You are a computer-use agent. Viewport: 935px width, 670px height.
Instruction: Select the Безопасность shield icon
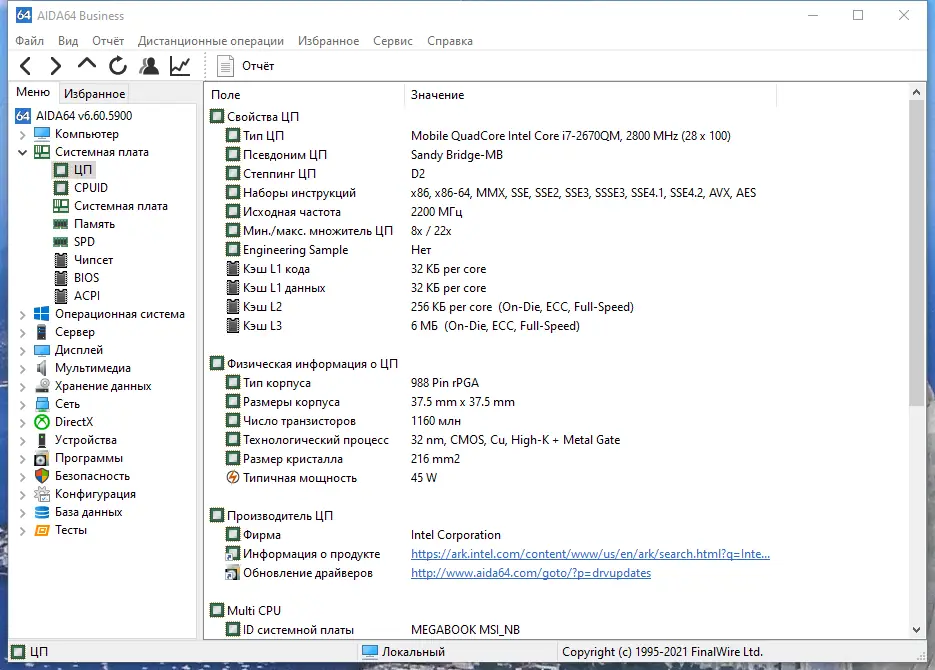[42, 476]
